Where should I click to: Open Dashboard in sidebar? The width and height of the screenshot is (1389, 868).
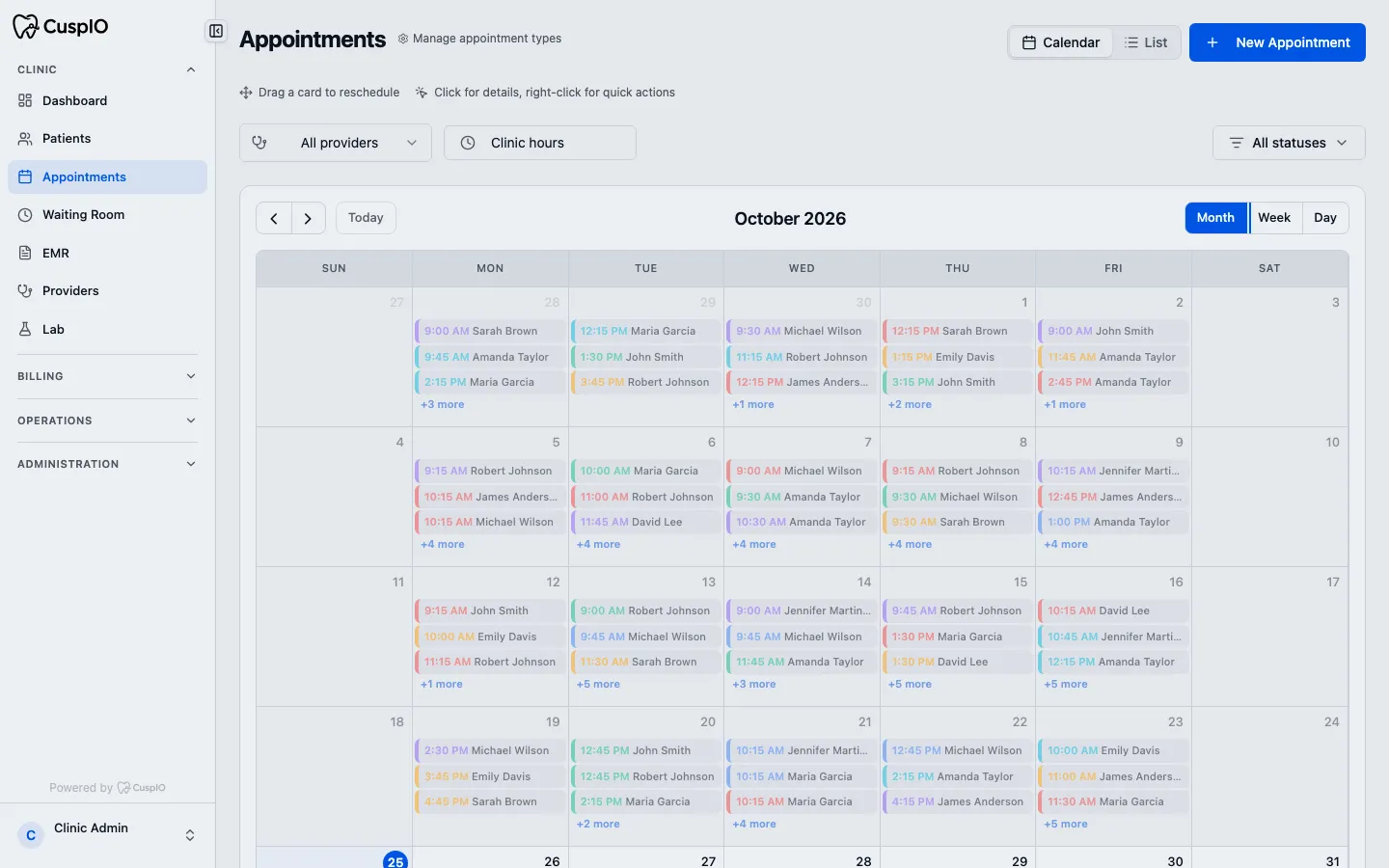coord(107,100)
